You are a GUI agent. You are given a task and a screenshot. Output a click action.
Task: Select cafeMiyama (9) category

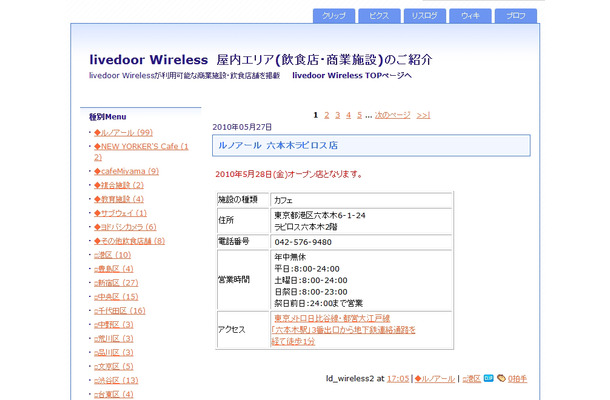pos(126,171)
